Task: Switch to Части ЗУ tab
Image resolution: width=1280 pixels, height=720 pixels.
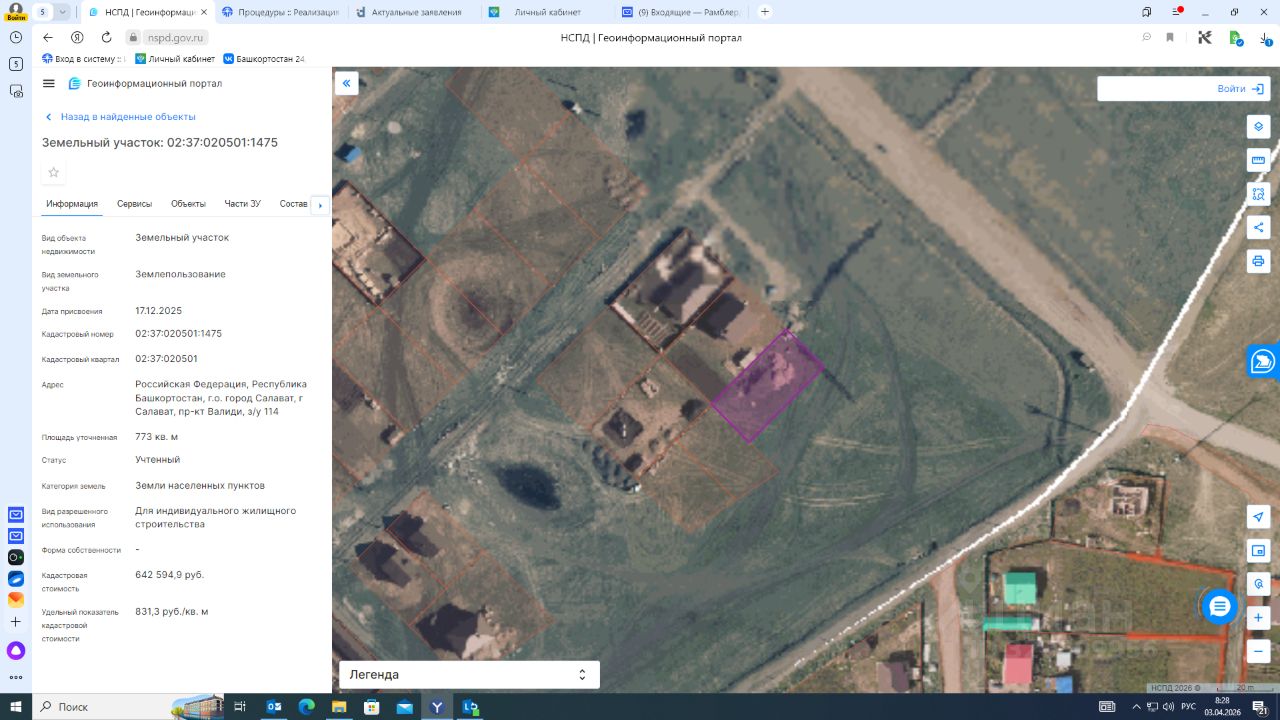Action: click(242, 204)
